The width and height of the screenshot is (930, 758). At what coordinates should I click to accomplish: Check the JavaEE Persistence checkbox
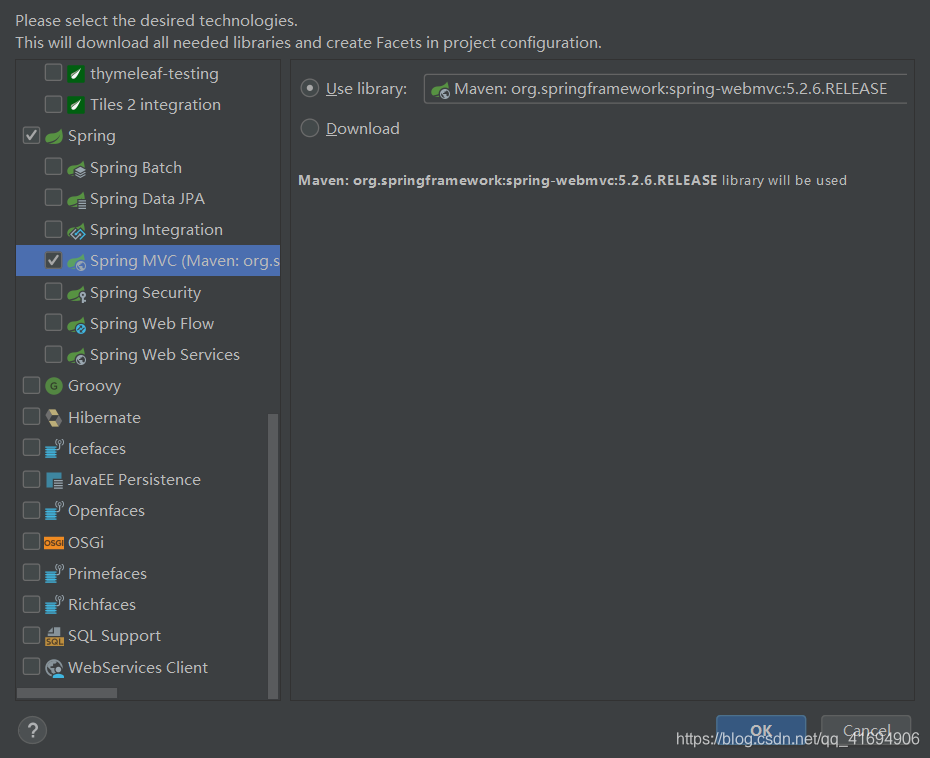coord(31,479)
